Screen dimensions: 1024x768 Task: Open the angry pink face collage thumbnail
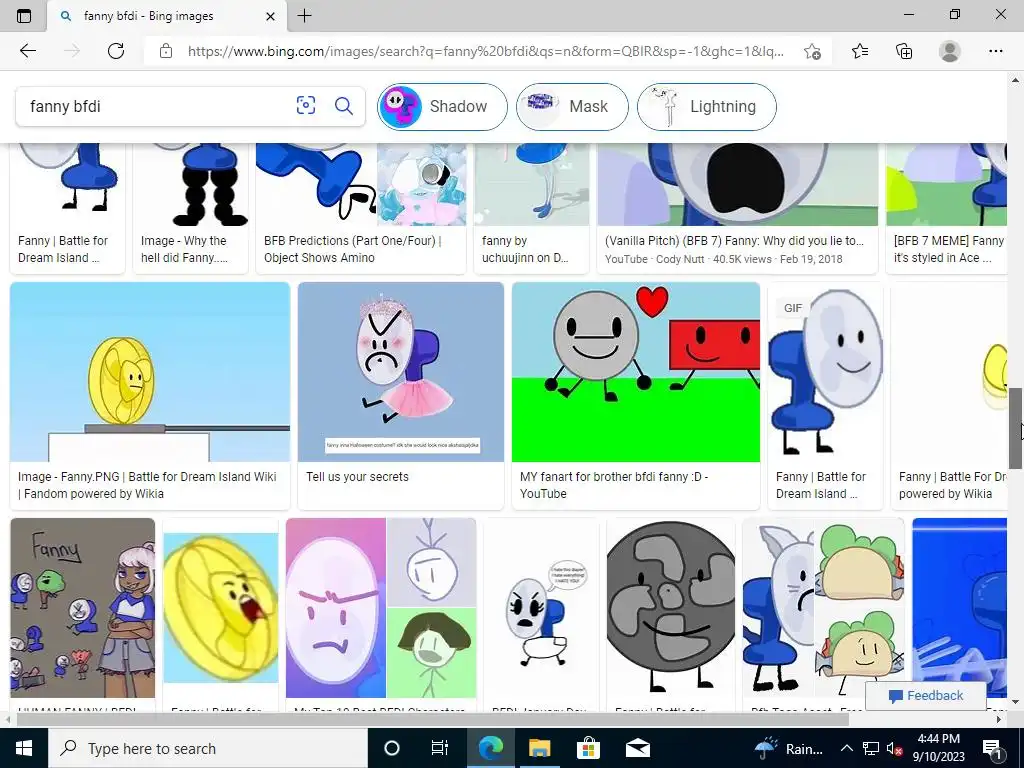click(381, 608)
